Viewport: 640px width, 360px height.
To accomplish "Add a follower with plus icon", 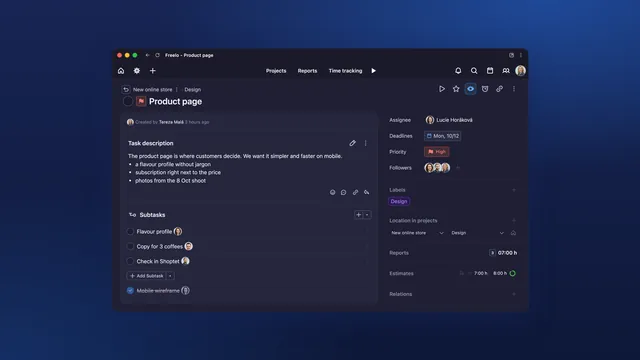I will (x=458, y=168).
